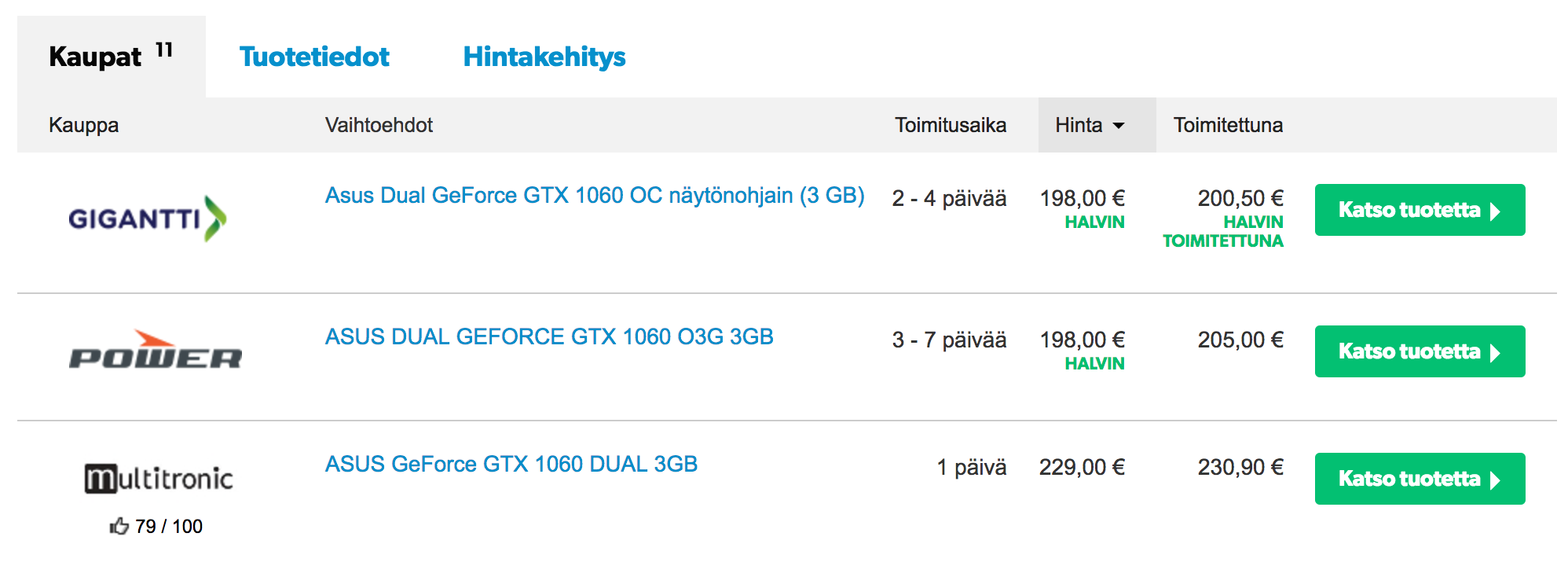The width and height of the screenshot is (1568, 577).
Task: Select the Kaupat tab
Action: tap(112, 57)
